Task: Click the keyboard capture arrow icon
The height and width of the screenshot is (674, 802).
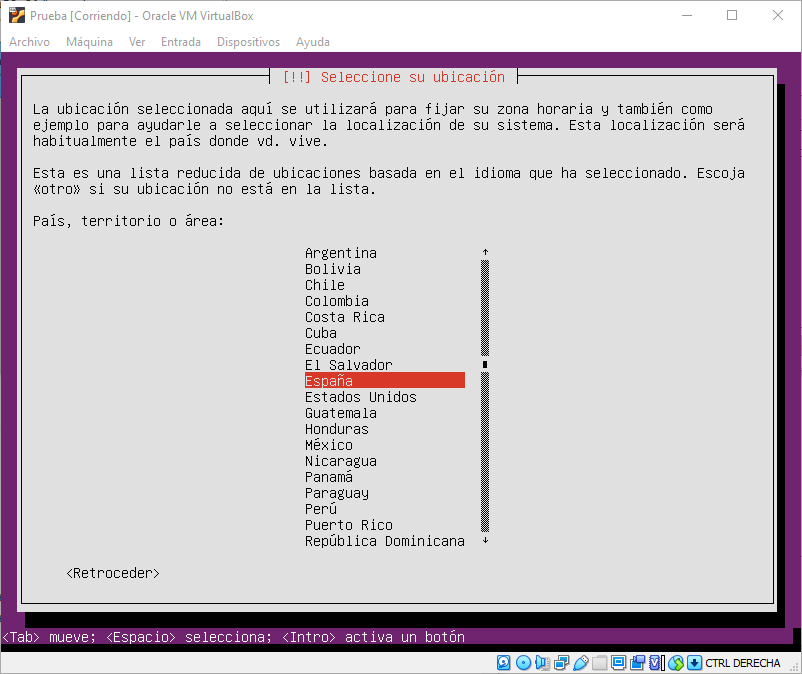Action: coord(694,663)
